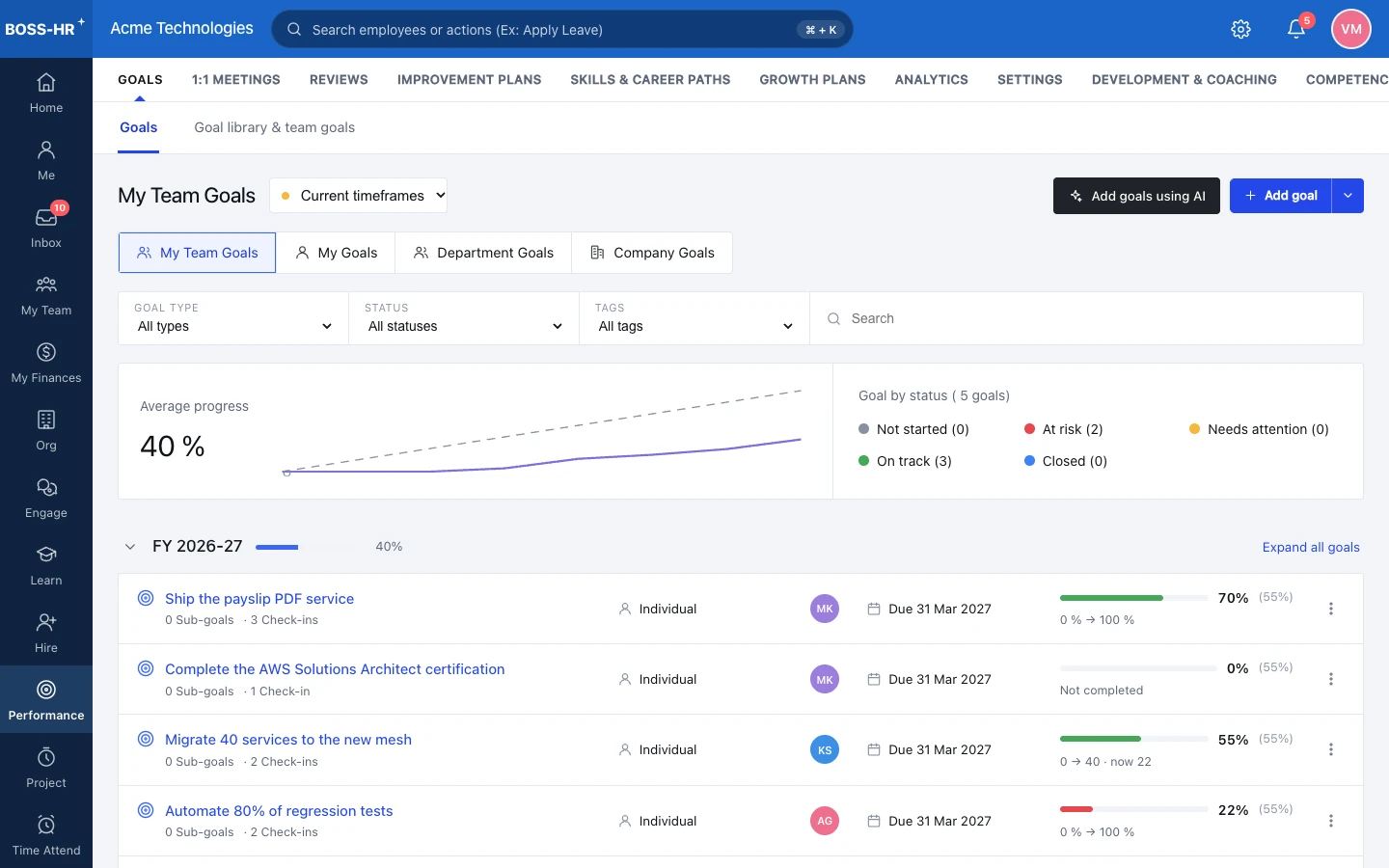Open Migrate 40 services to the new mesh
The image size is (1389, 868).
288,740
